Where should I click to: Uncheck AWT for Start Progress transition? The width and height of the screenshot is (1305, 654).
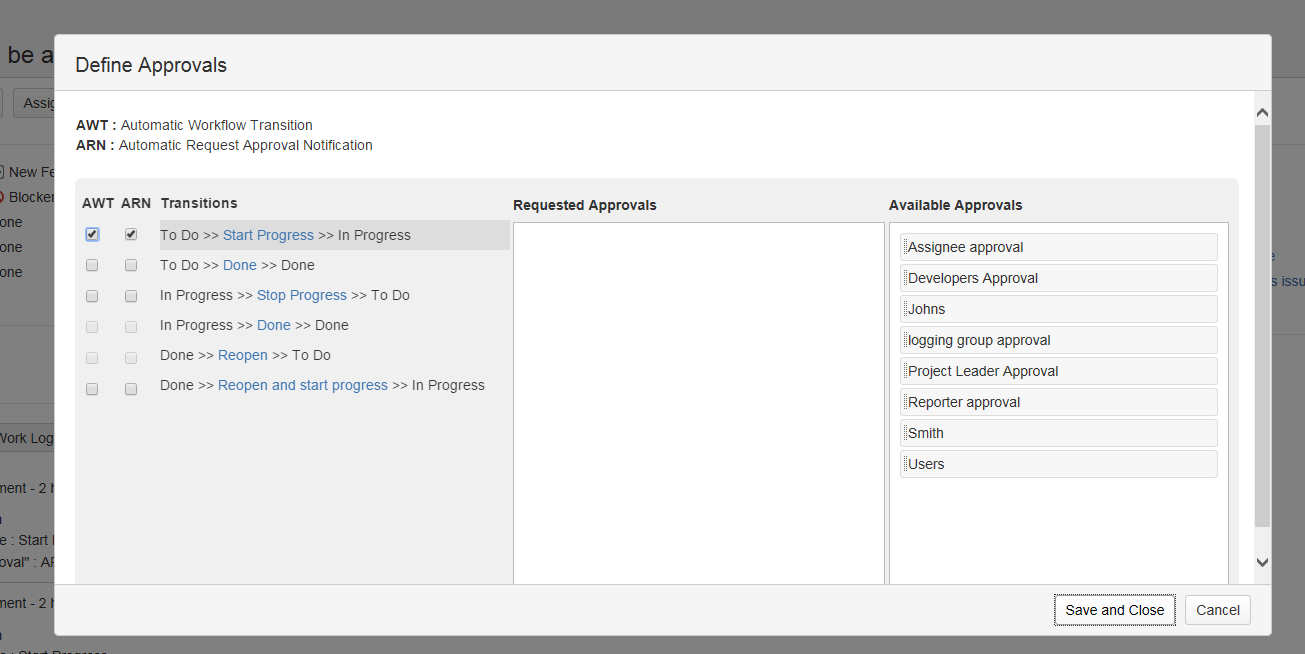92,235
